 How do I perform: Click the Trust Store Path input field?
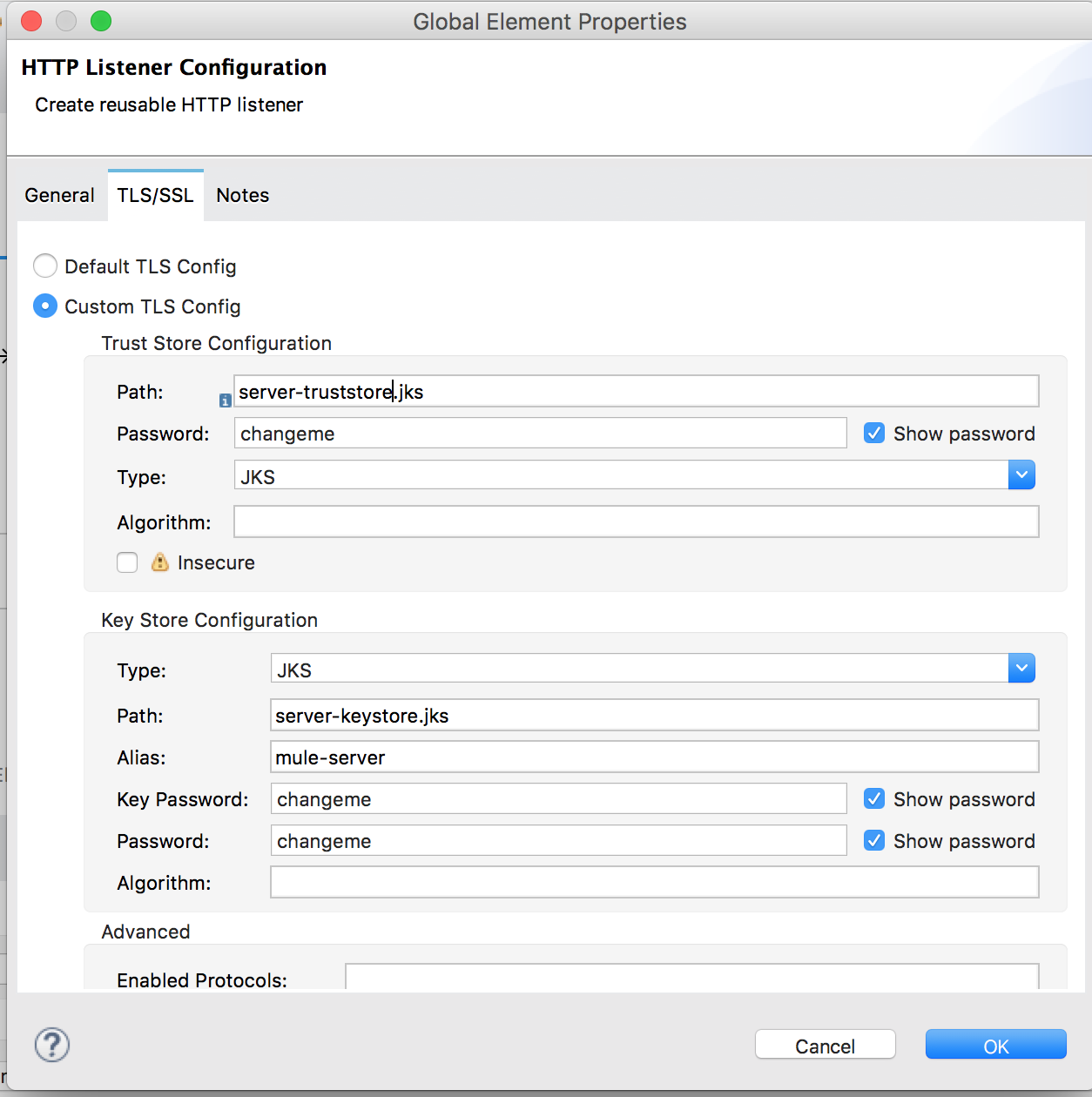(636, 392)
